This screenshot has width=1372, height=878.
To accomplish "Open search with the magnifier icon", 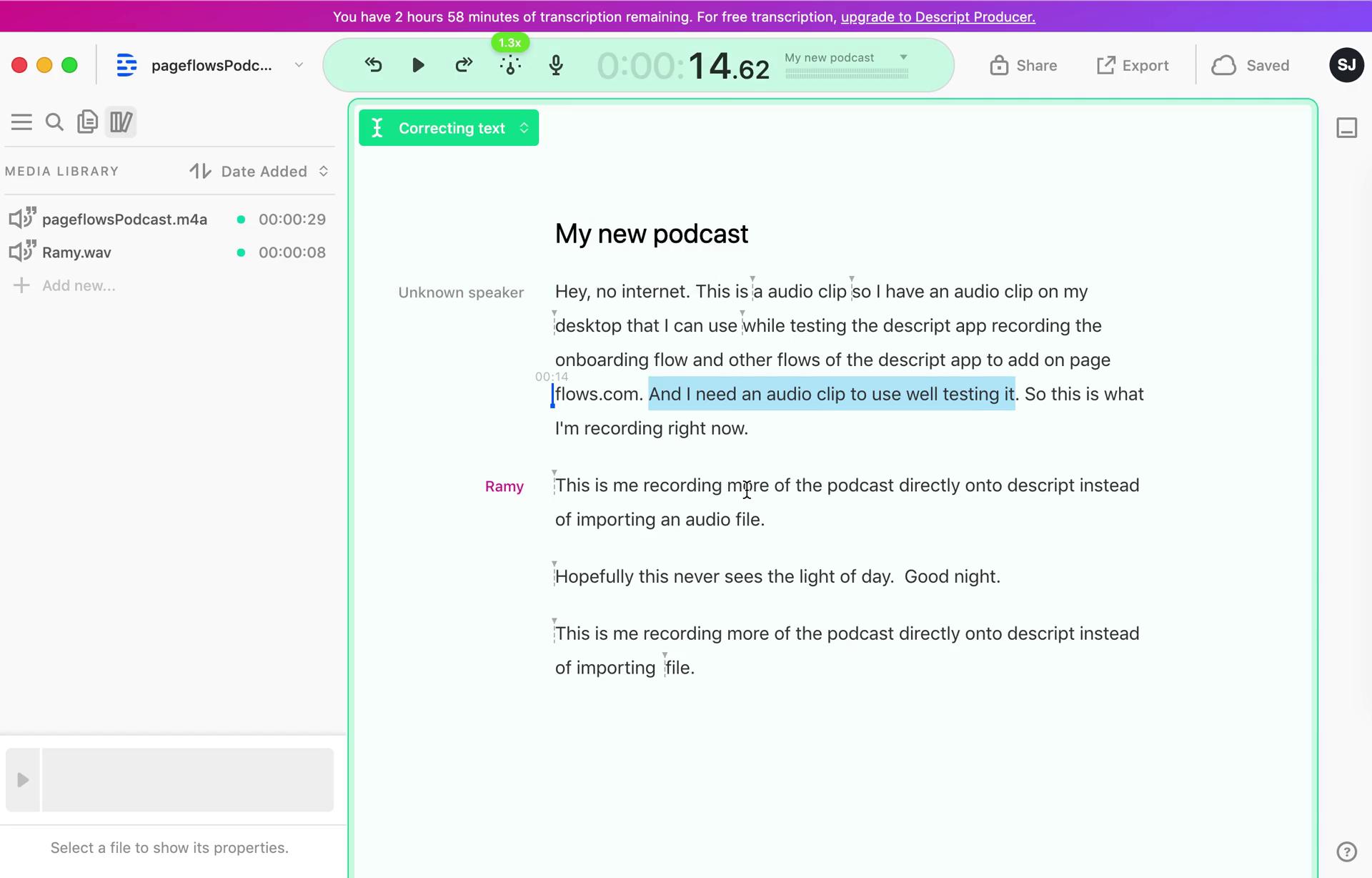I will tap(54, 122).
